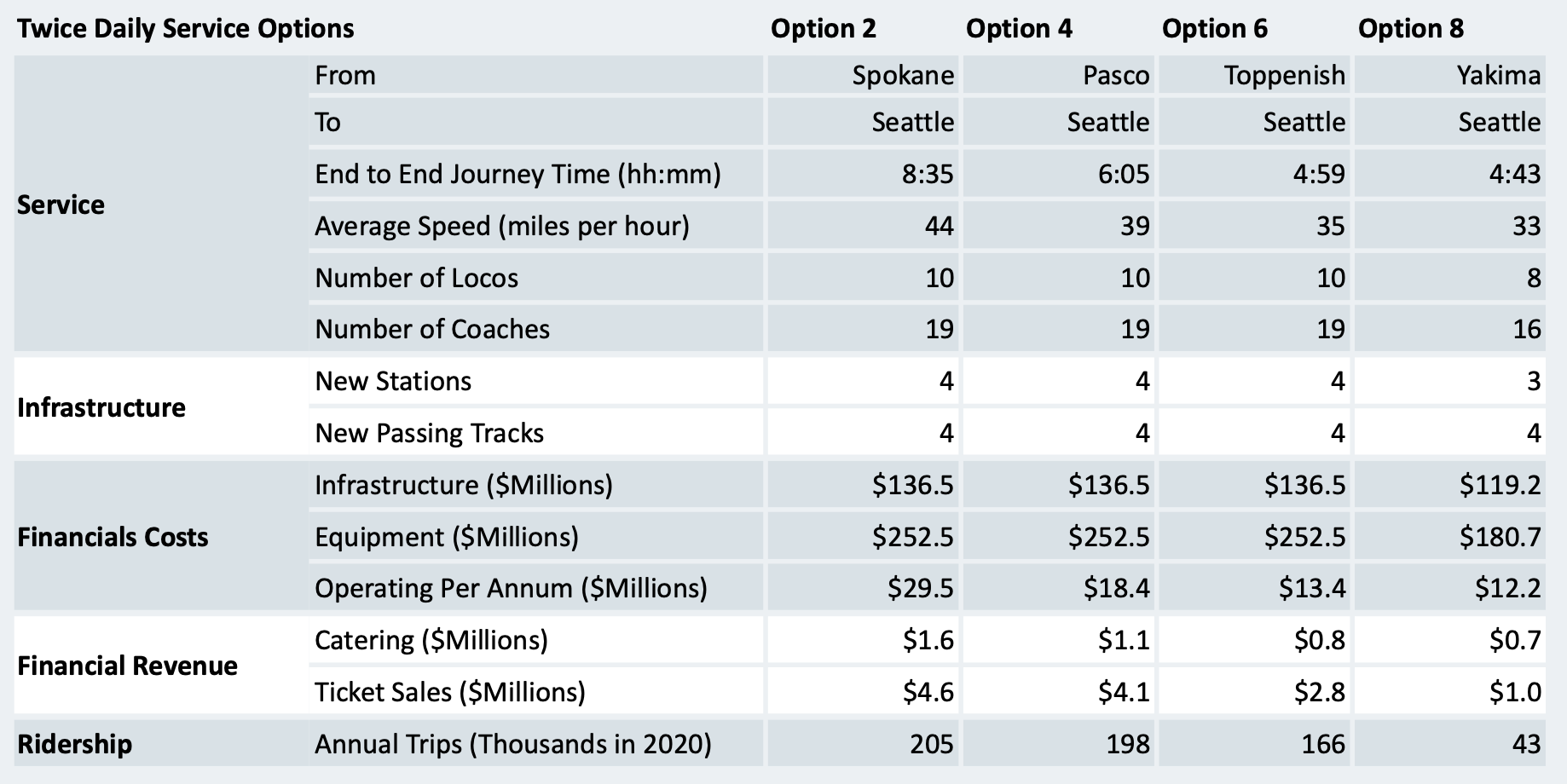
Task: Click the Option 4 column header
Action: (x=1019, y=29)
